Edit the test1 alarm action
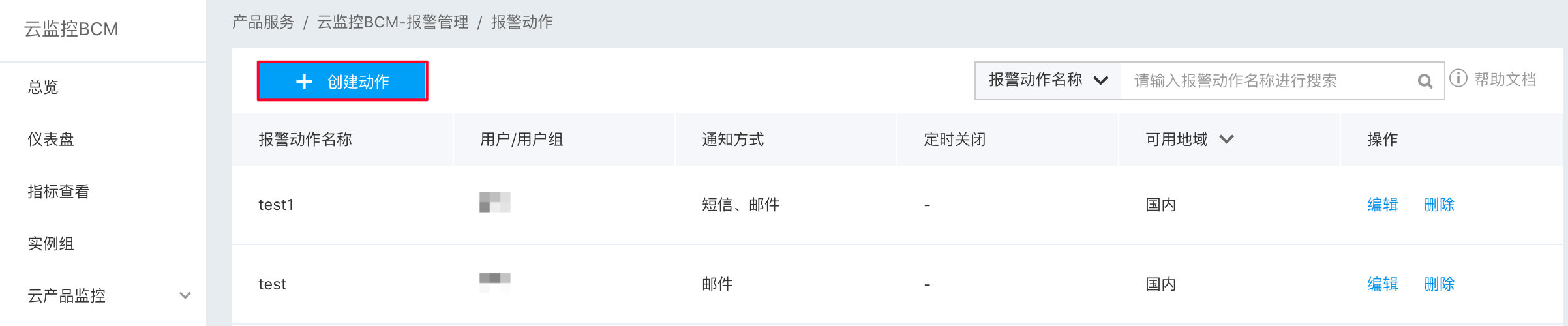The width and height of the screenshot is (1568, 326). (1383, 205)
